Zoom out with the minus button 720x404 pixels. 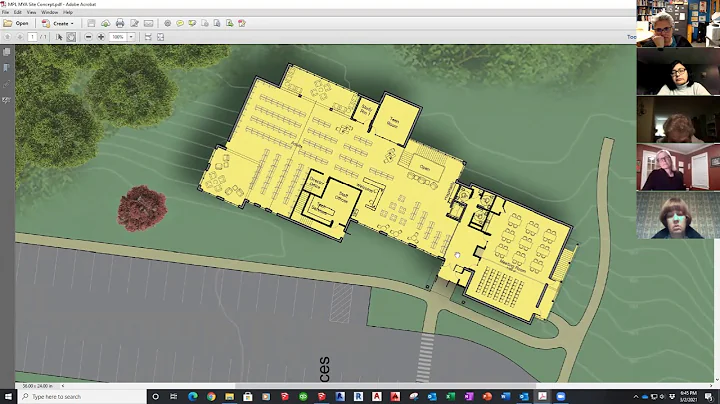pos(89,37)
